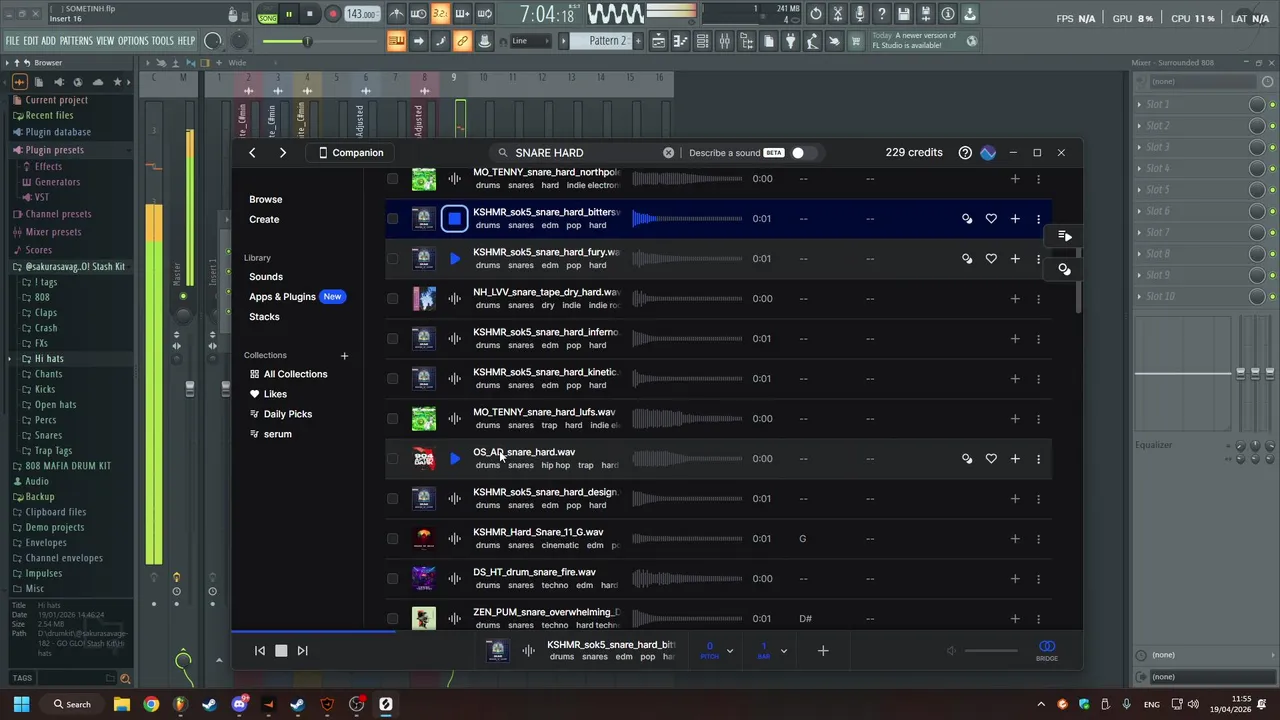
Task: Go forward in Companion navigation
Action: [283, 153]
